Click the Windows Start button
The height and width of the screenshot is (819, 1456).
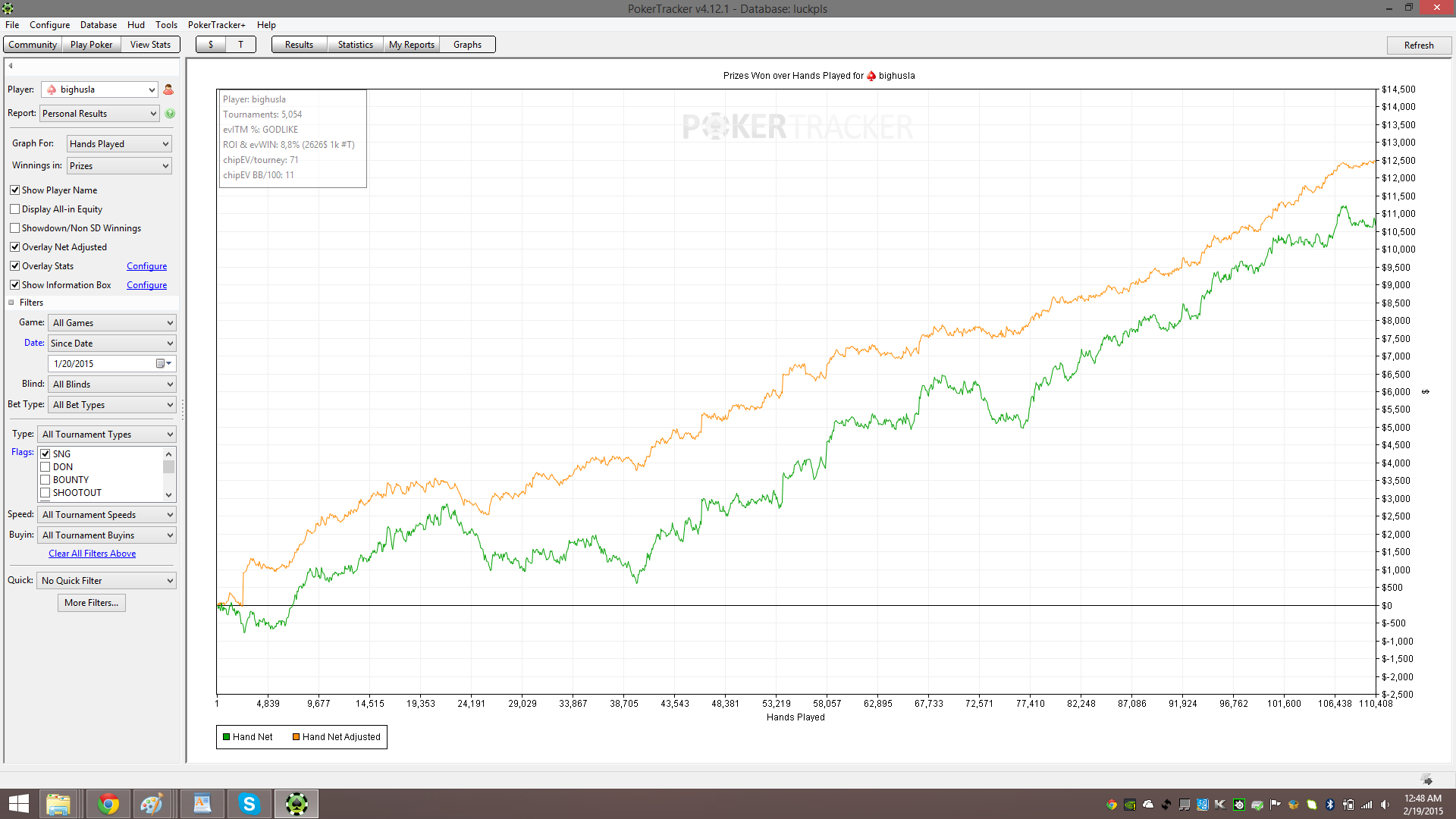click(x=18, y=804)
